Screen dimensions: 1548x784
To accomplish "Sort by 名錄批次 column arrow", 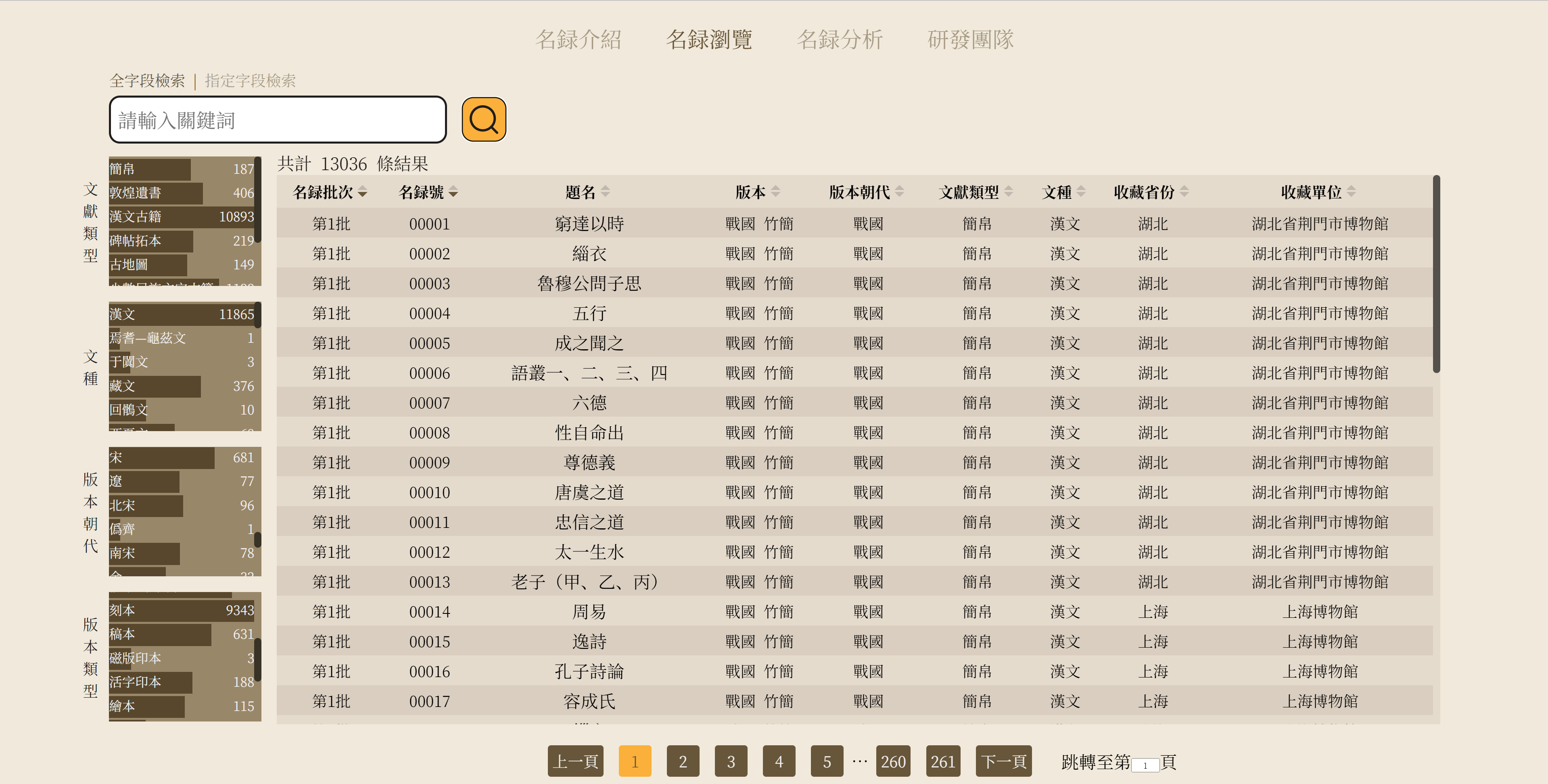I will click(x=362, y=192).
